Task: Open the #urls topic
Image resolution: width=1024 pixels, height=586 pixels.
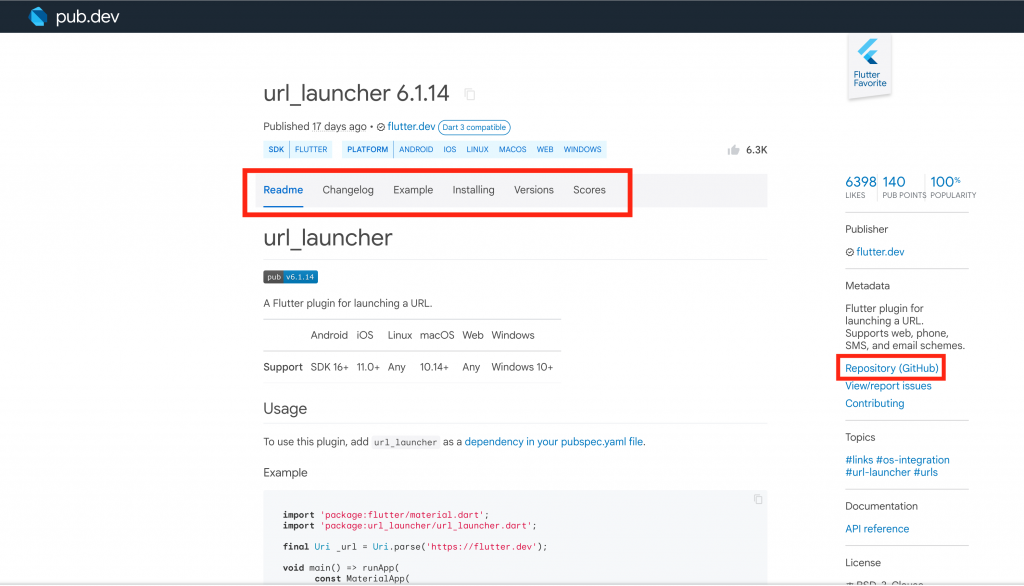Action: coord(925,472)
